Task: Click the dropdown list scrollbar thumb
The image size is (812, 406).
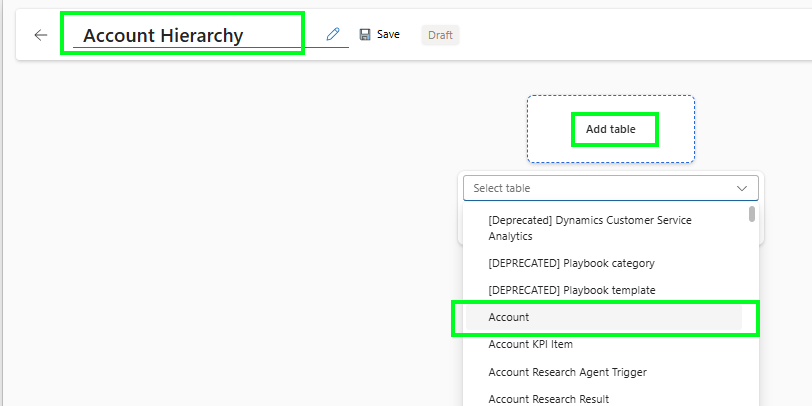Action: (752, 213)
